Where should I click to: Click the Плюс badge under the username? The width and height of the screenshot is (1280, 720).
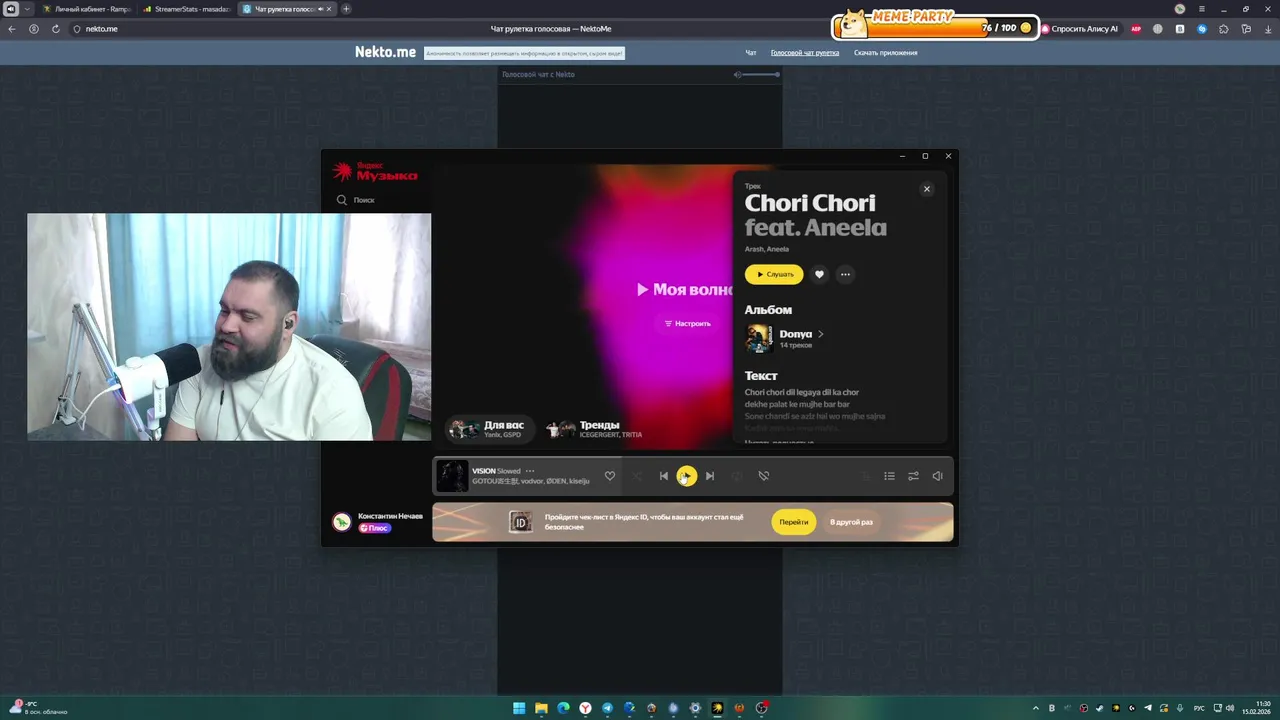[375, 528]
